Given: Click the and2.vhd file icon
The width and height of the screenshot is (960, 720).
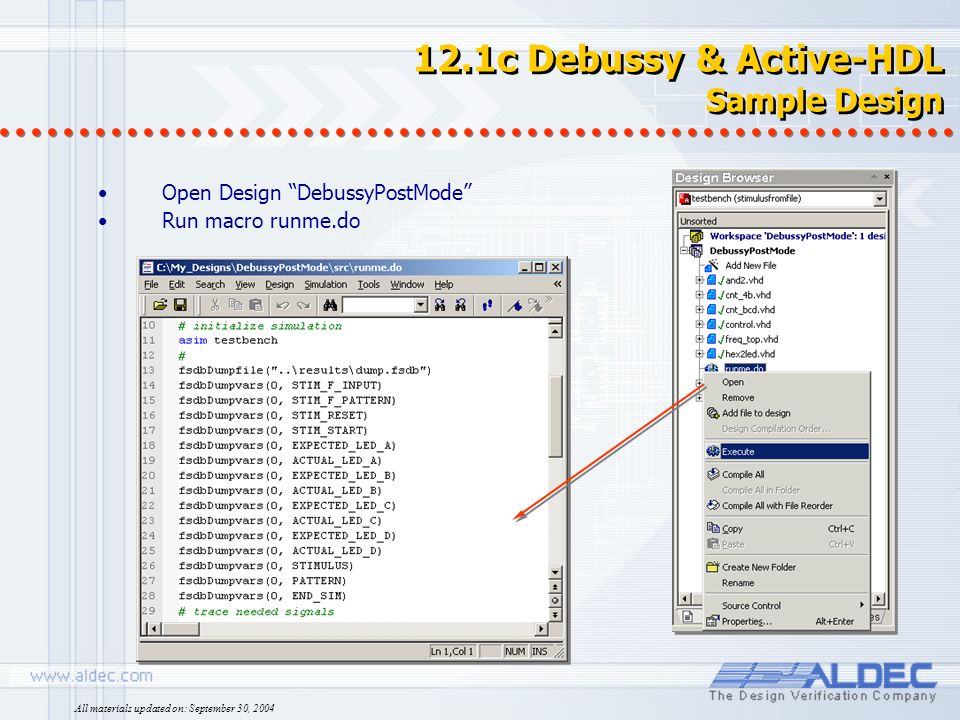Looking at the screenshot, I should (711, 280).
